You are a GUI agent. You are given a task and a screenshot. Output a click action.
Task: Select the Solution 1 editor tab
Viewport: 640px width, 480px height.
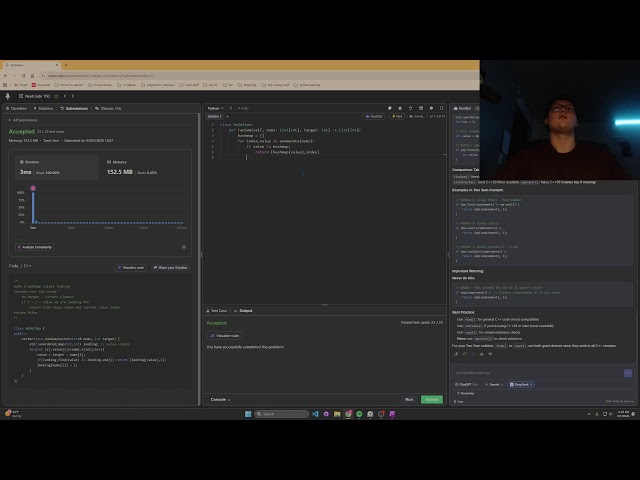[x=214, y=116]
